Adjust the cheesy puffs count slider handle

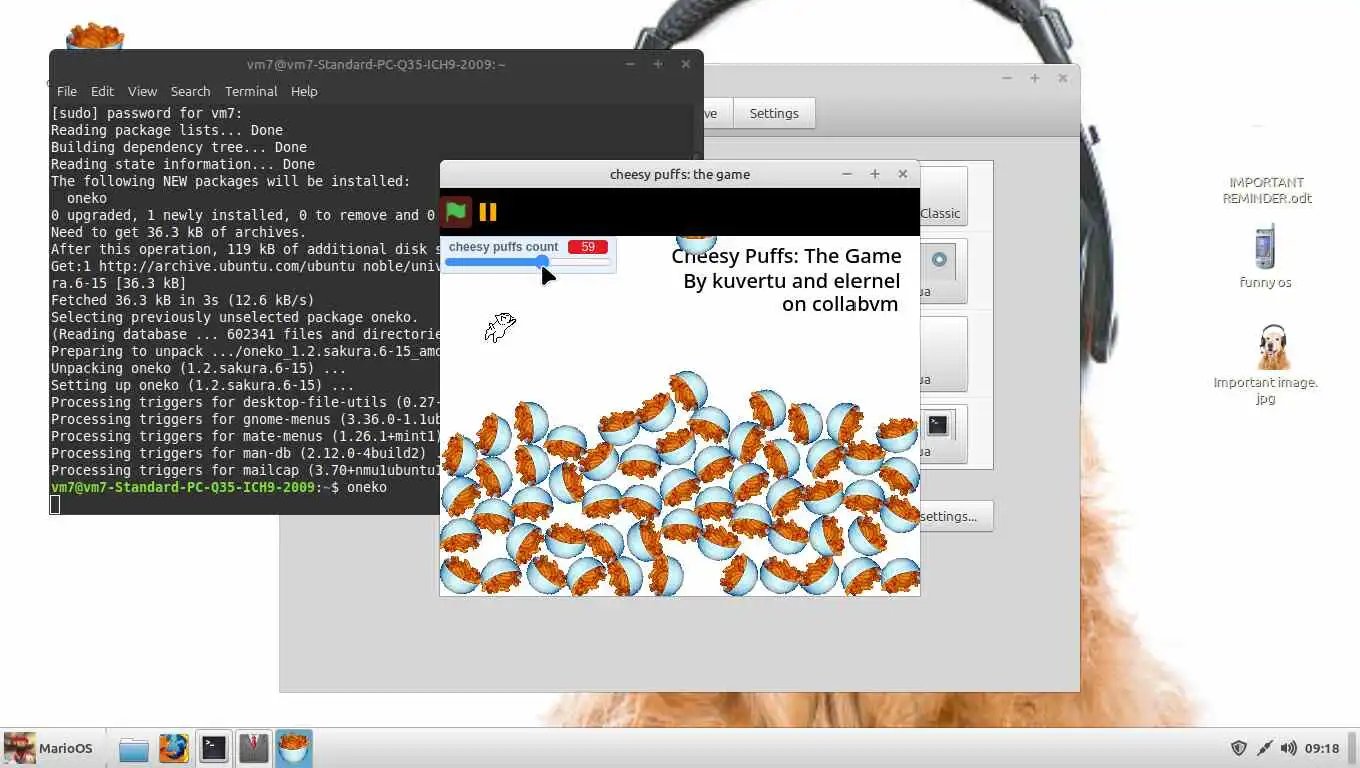542,262
